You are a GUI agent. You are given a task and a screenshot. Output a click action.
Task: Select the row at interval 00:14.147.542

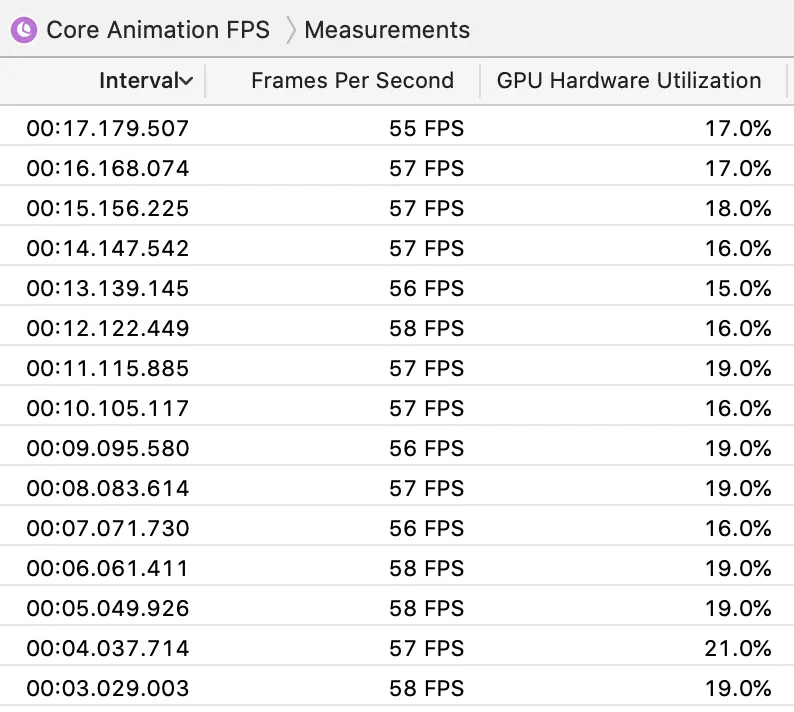[108, 248]
